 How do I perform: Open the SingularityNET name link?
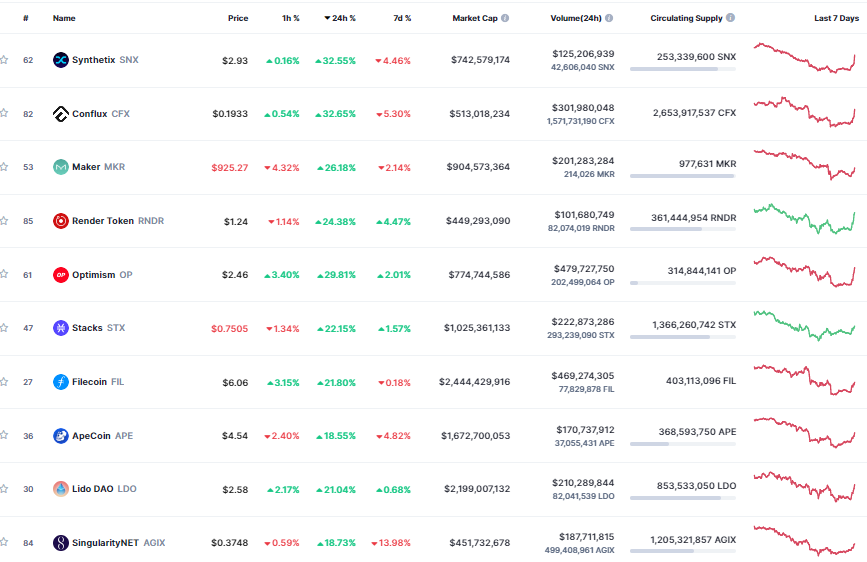[105, 543]
